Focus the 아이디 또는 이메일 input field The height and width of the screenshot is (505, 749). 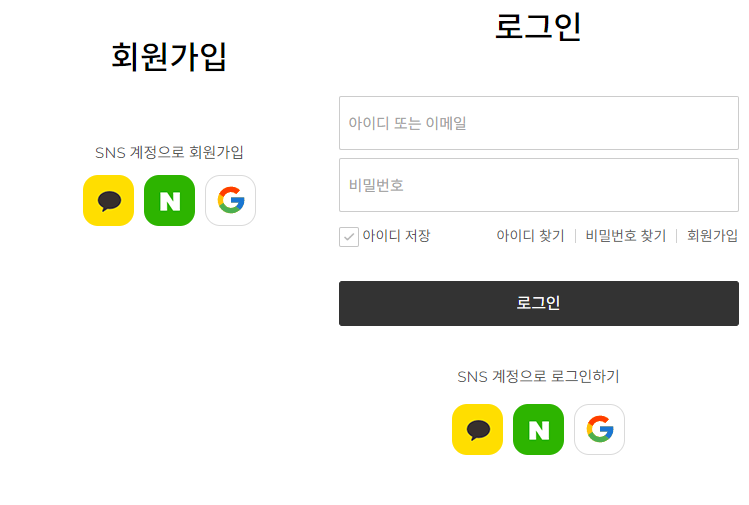click(x=539, y=123)
